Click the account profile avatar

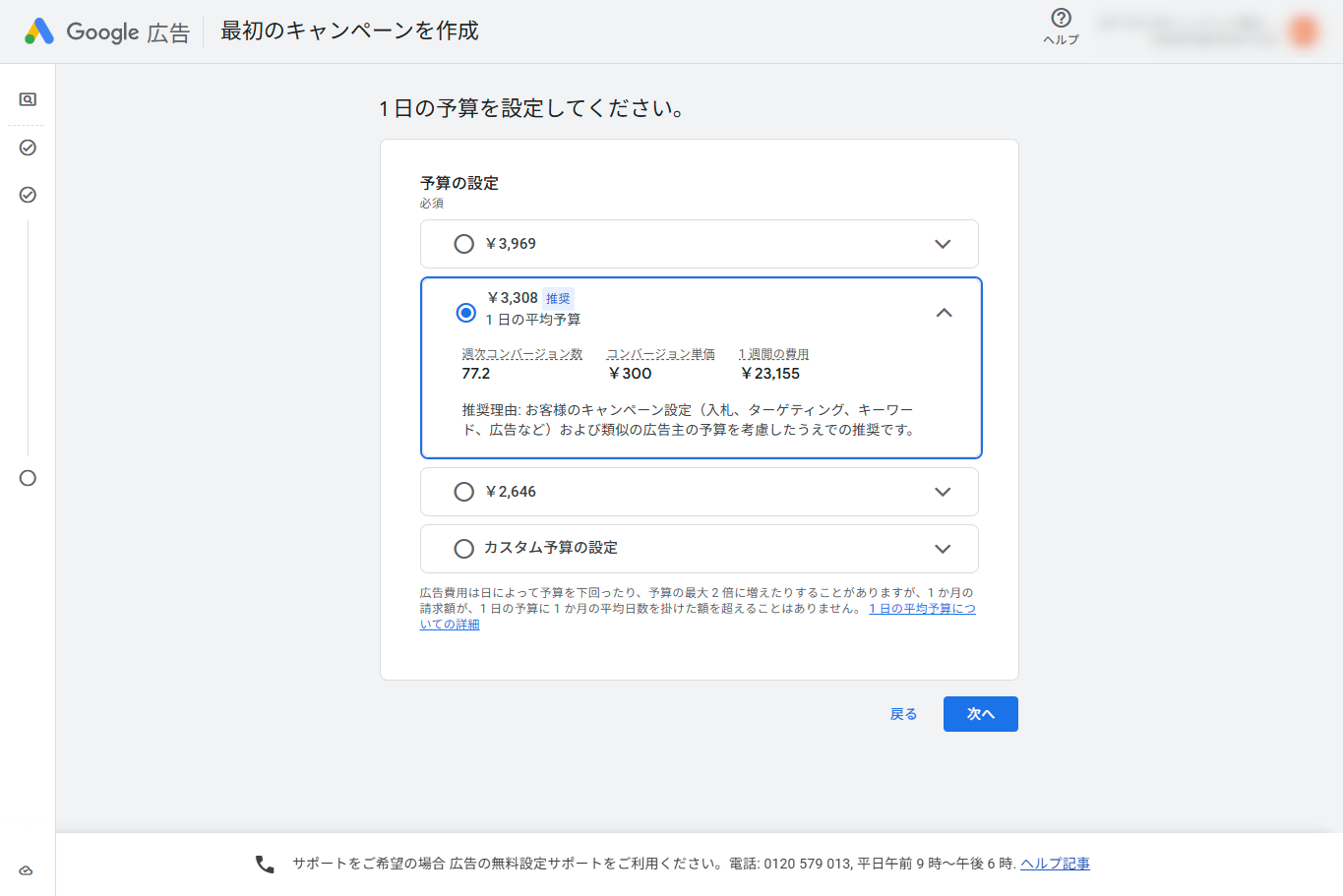point(1303,30)
